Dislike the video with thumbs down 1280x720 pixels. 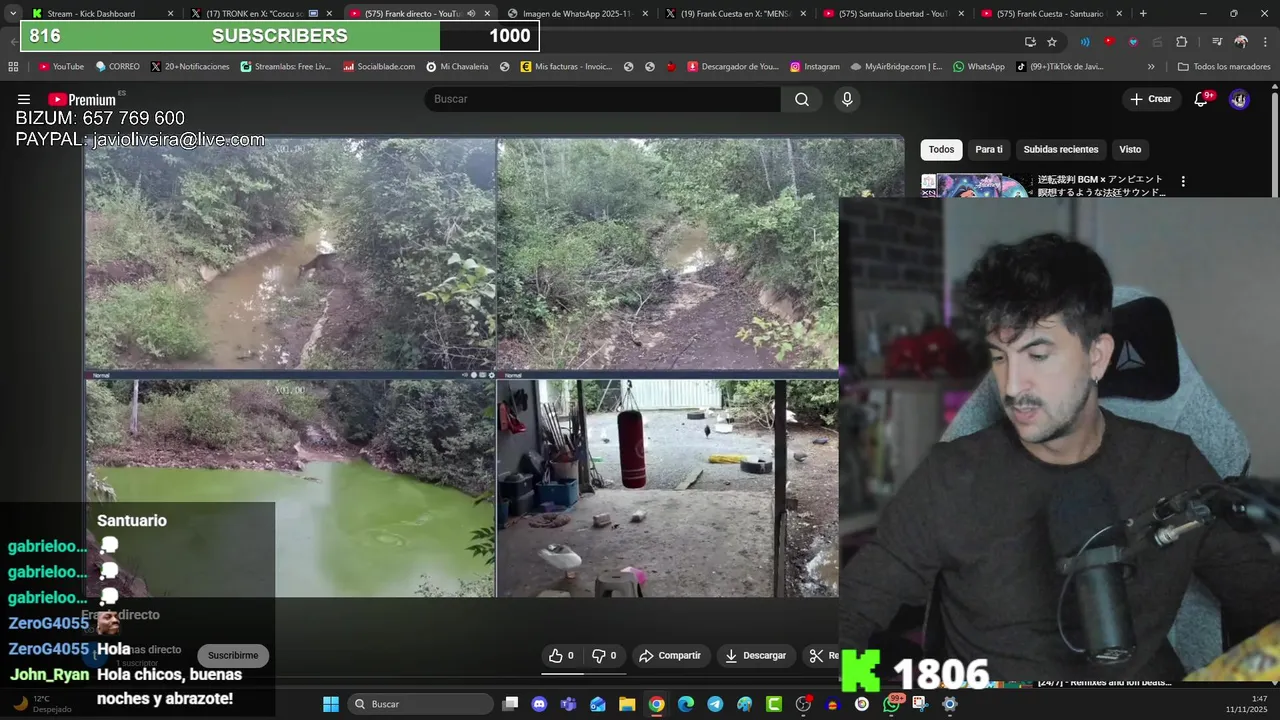pyautogui.click(x=604, y=656)
